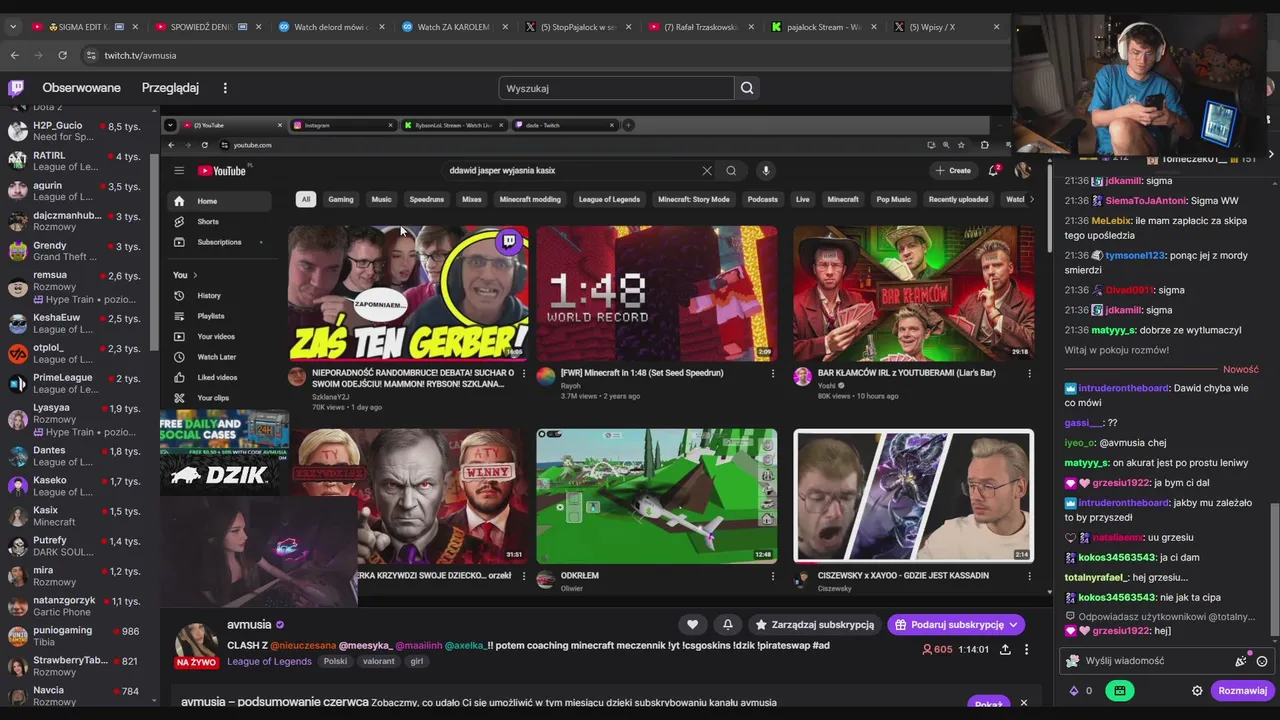Open more options for ODKRLEM video
The width and height of the screenshot is (1280, 720).
pos(772,576)
